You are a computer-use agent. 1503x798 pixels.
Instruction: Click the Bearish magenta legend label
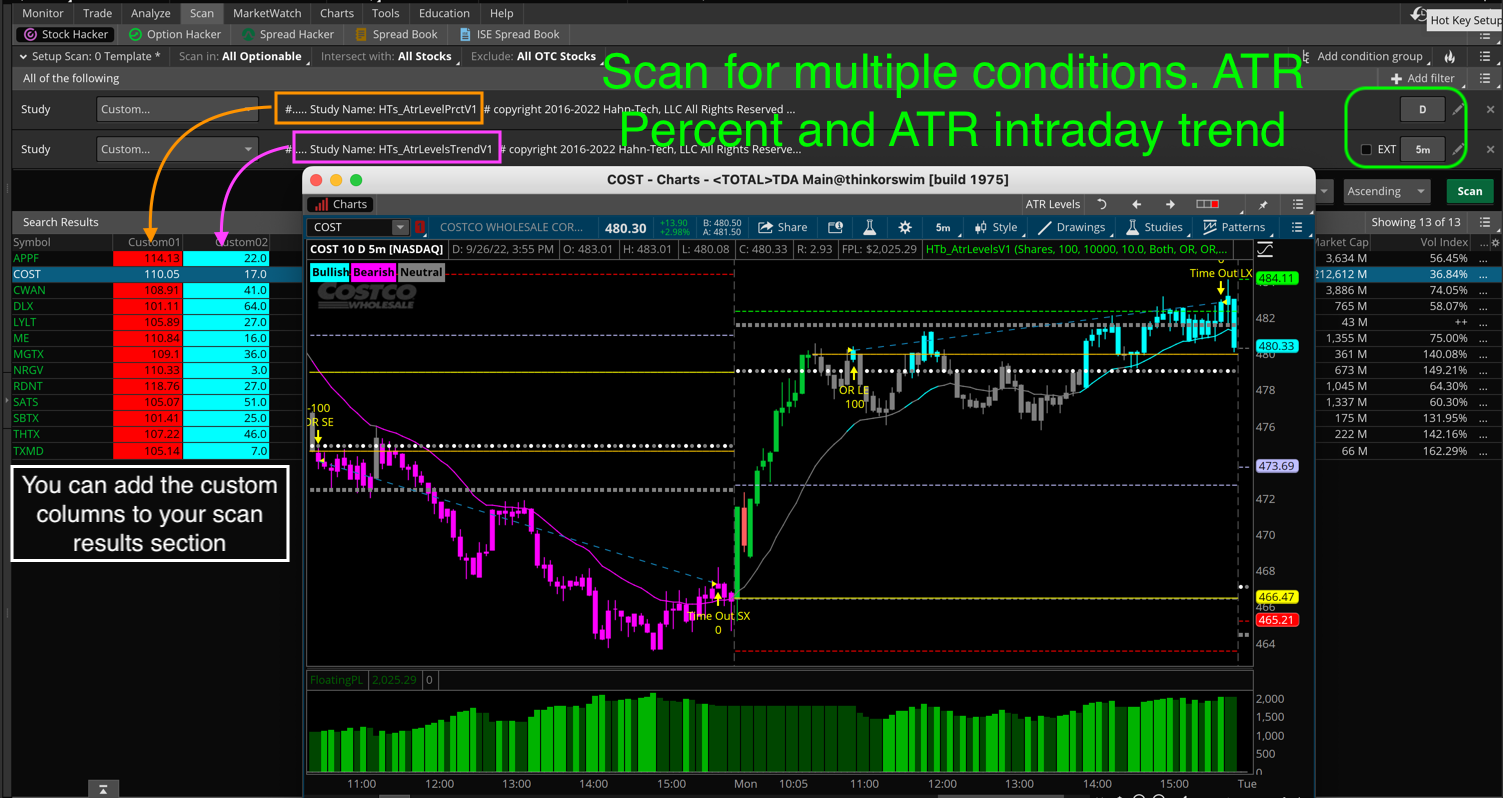pyautogui.click(x=373, y=272)
